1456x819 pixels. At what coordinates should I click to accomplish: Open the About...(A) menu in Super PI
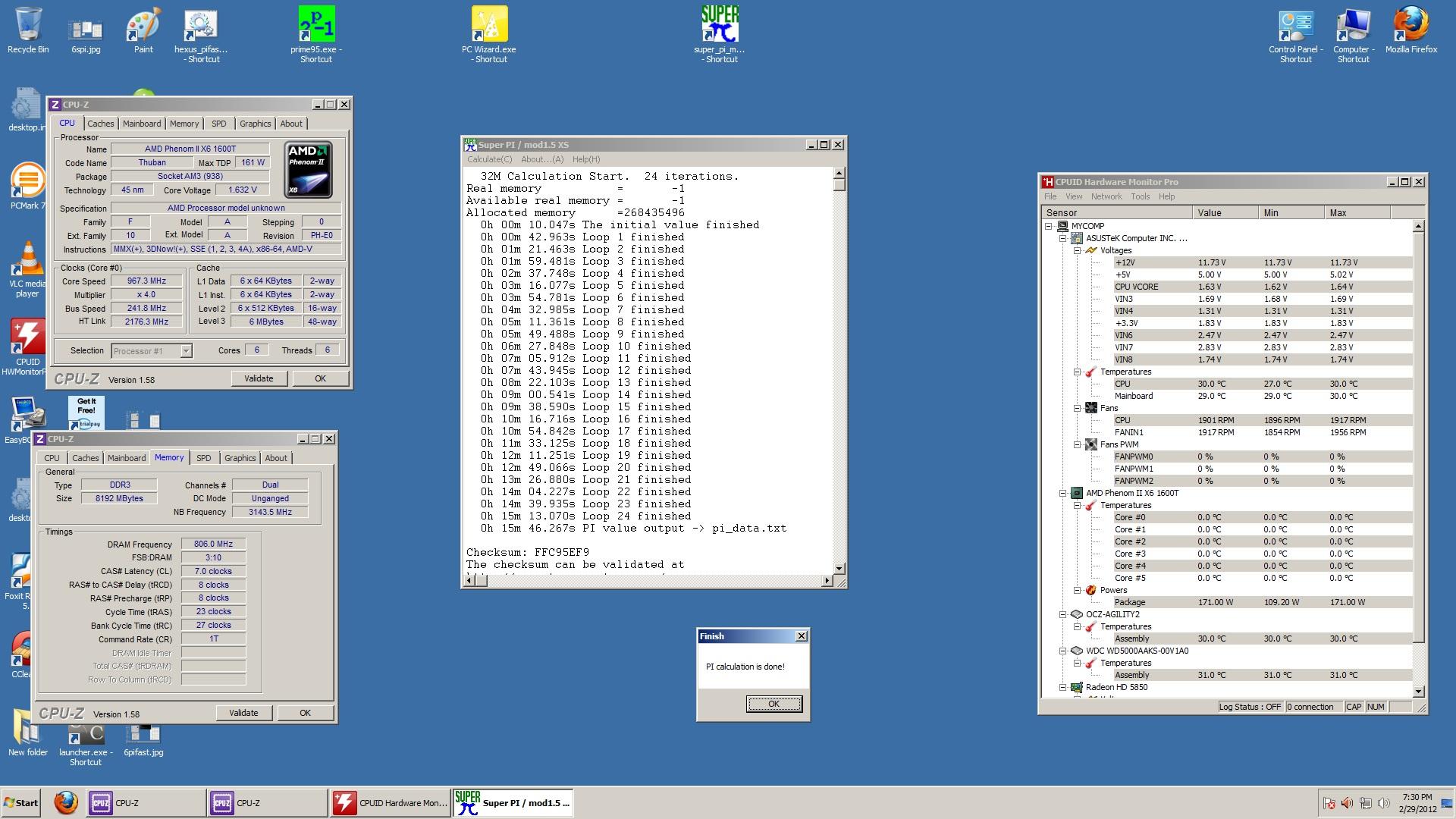tap(542, 159)
